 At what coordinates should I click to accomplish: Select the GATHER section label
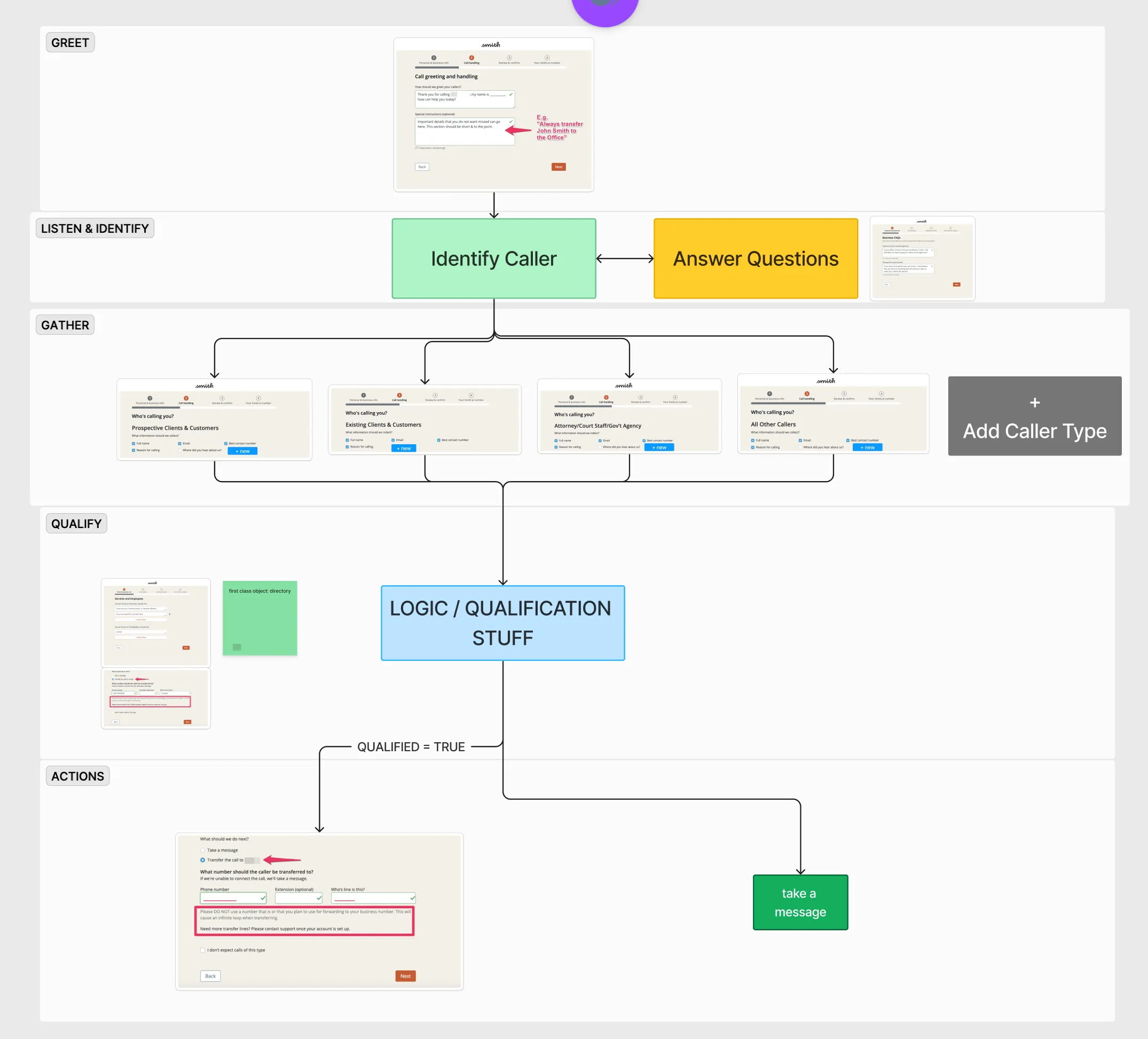65,325
